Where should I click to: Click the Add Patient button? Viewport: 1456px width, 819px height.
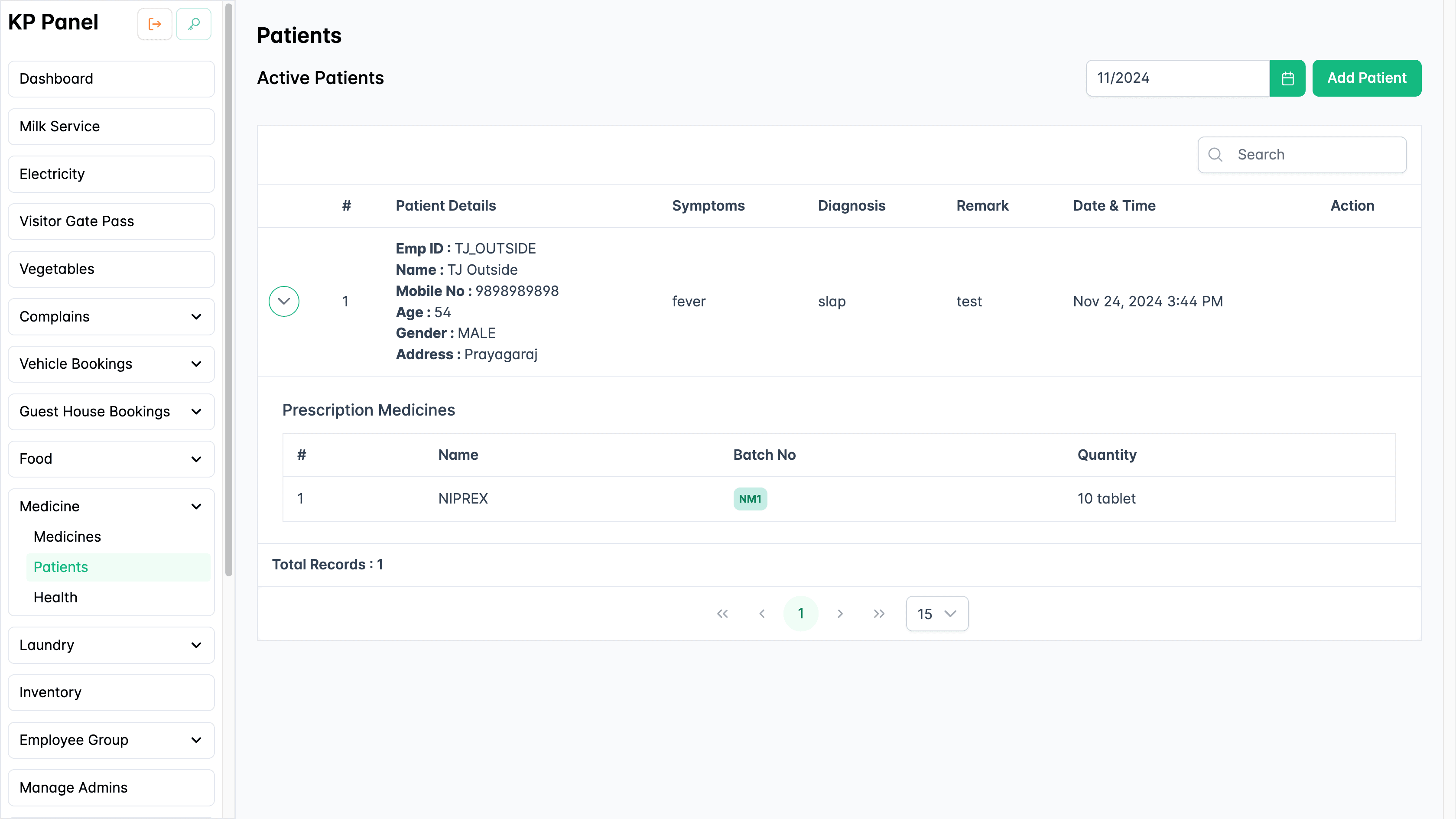pos(1367,78)
